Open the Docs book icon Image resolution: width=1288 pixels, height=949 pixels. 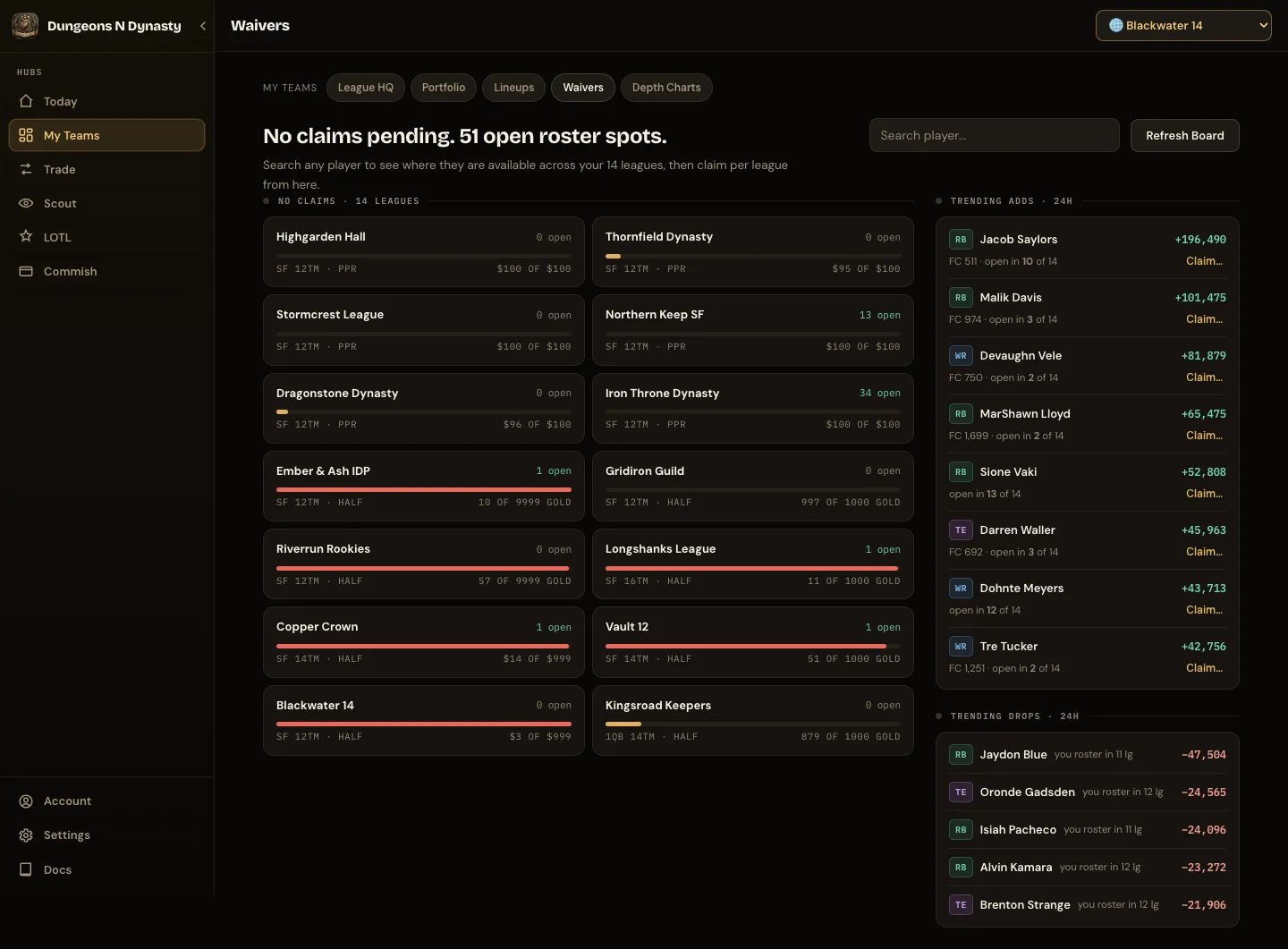point(26,869)
